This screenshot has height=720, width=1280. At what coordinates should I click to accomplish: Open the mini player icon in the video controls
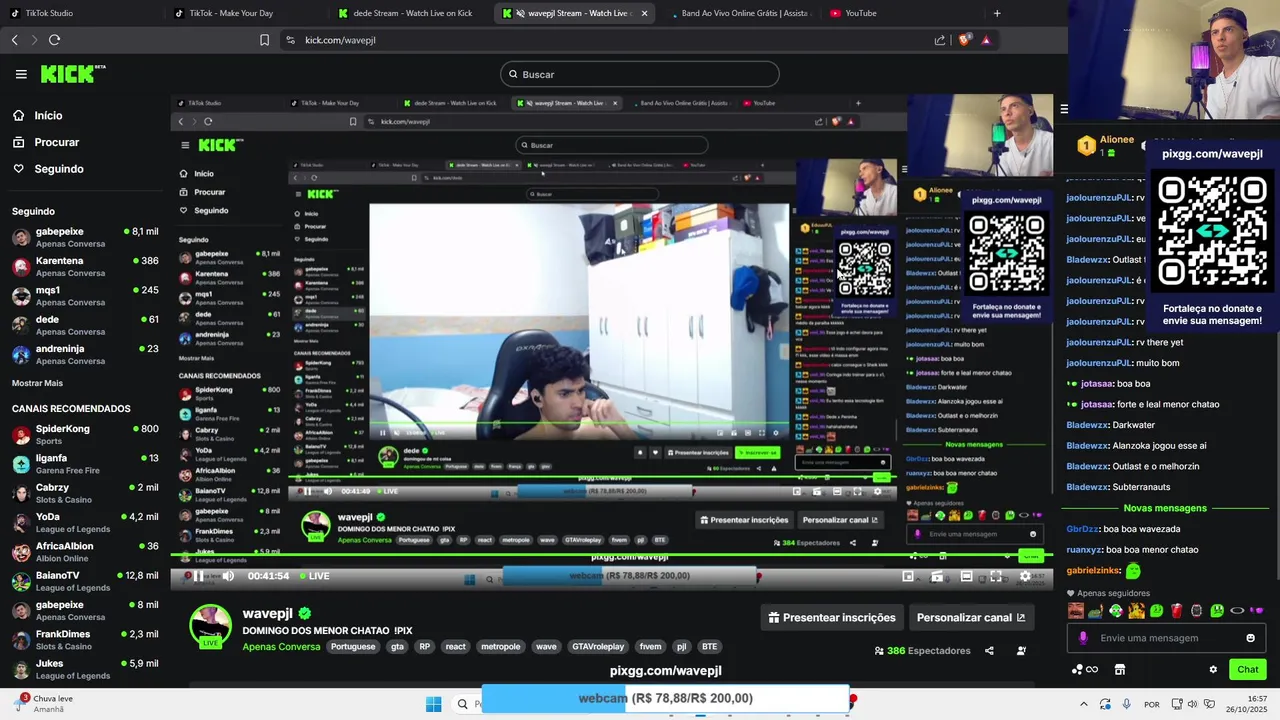coord(908,576)
